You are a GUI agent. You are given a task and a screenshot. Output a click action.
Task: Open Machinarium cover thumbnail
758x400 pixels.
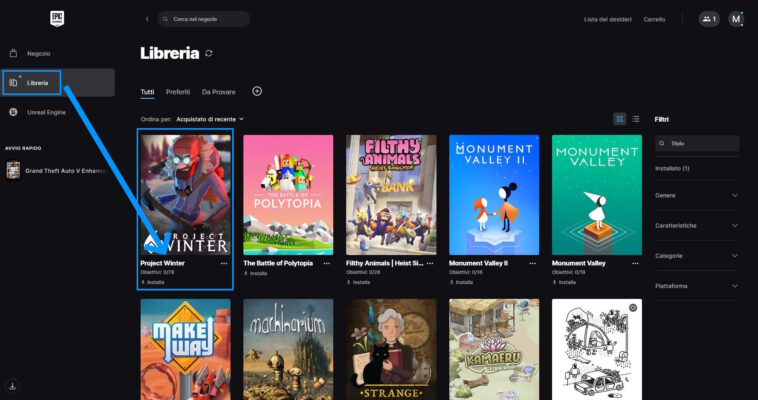point(288,349)
